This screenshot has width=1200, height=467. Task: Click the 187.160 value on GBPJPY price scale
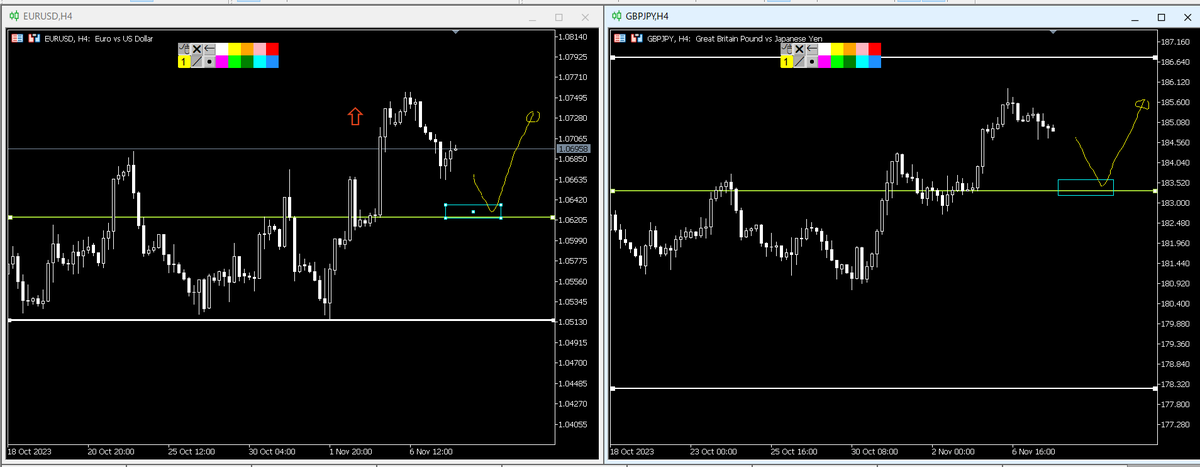tap(1175, 42)
